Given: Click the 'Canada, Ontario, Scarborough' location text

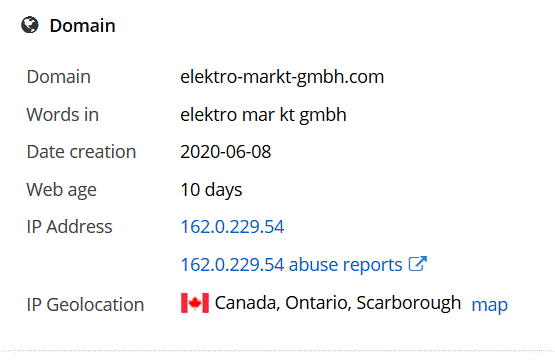Looking at the screenshot, I should (338, 303).
